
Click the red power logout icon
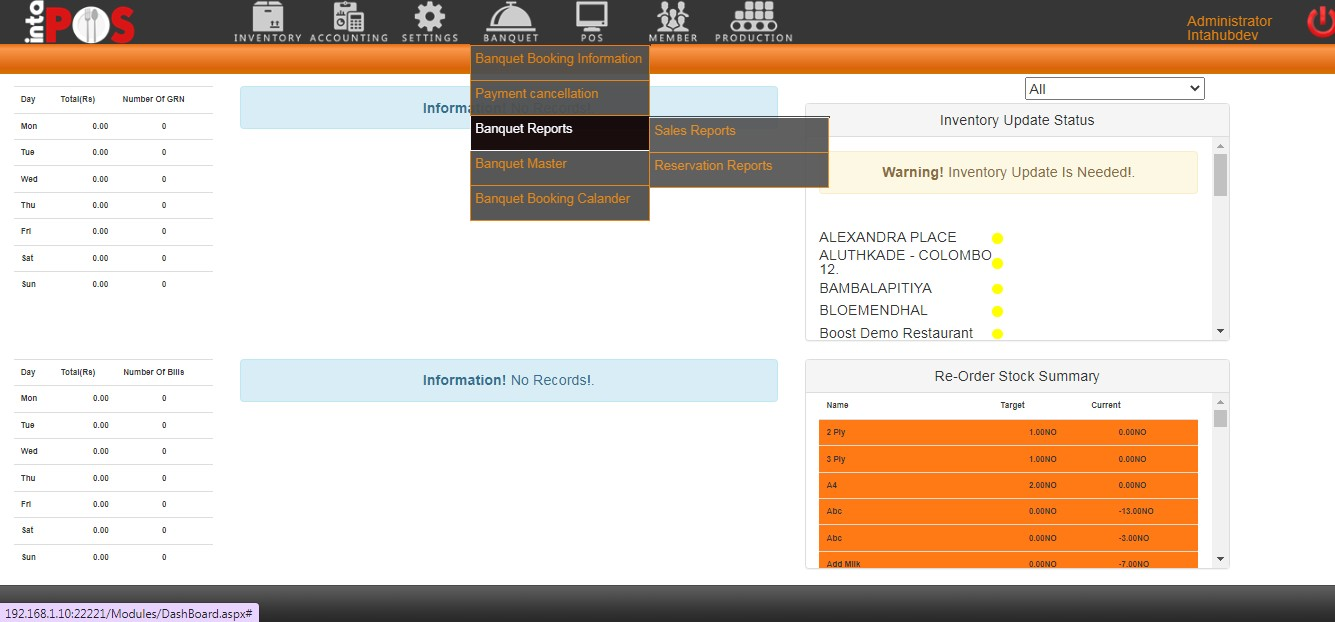tap(1320, 23)
